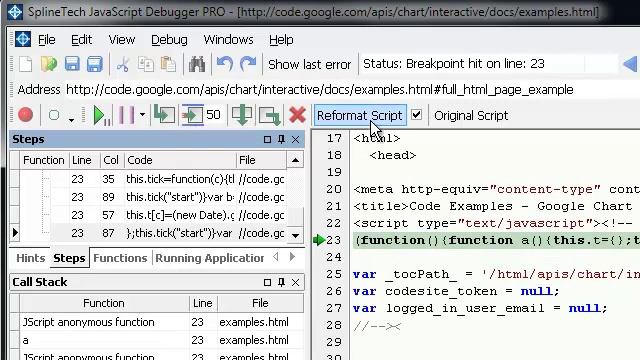Screen dimensions: 640x360
Task: Click line number 27 in the gutter
Action: 334,308
